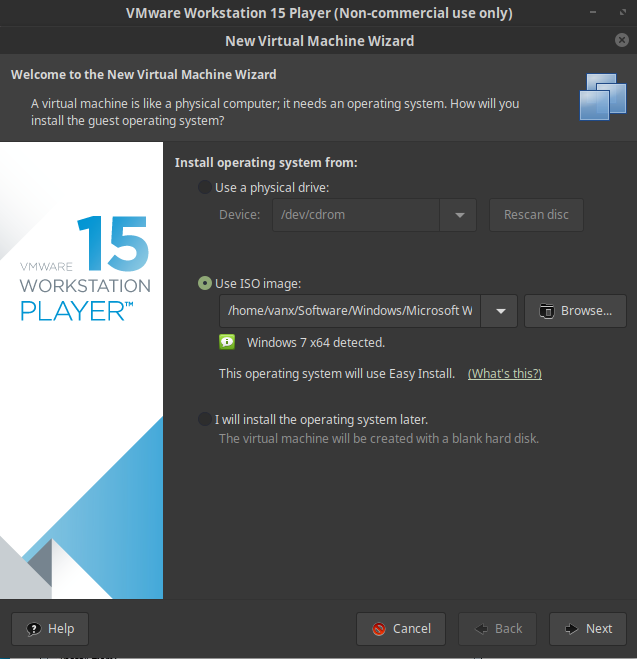The width and height of the screenshot is (637, 659).
Task: Select the Use ISO image radio button
Action: 205,283
